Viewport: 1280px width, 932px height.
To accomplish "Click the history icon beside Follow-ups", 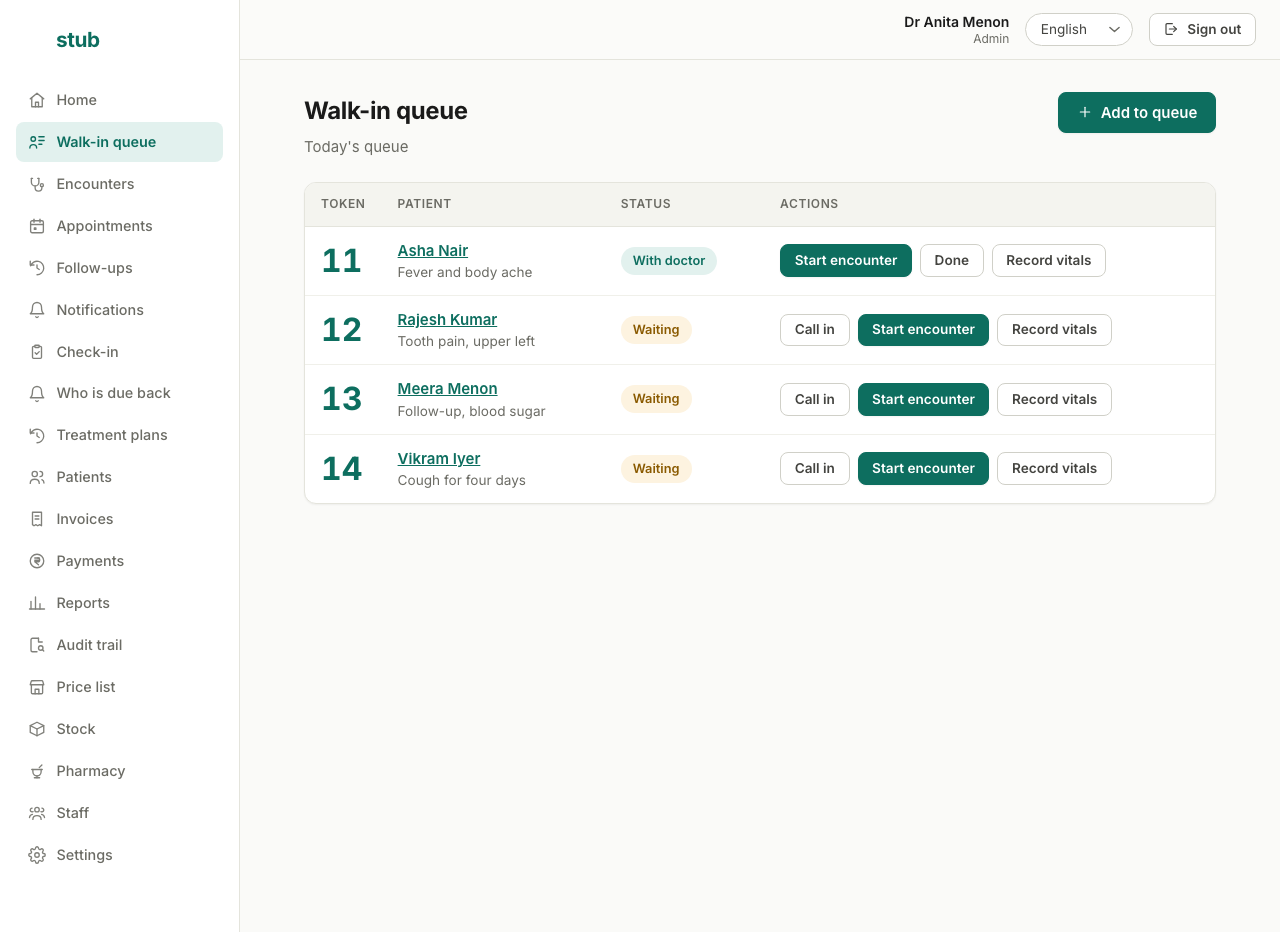I will point(37,268).
